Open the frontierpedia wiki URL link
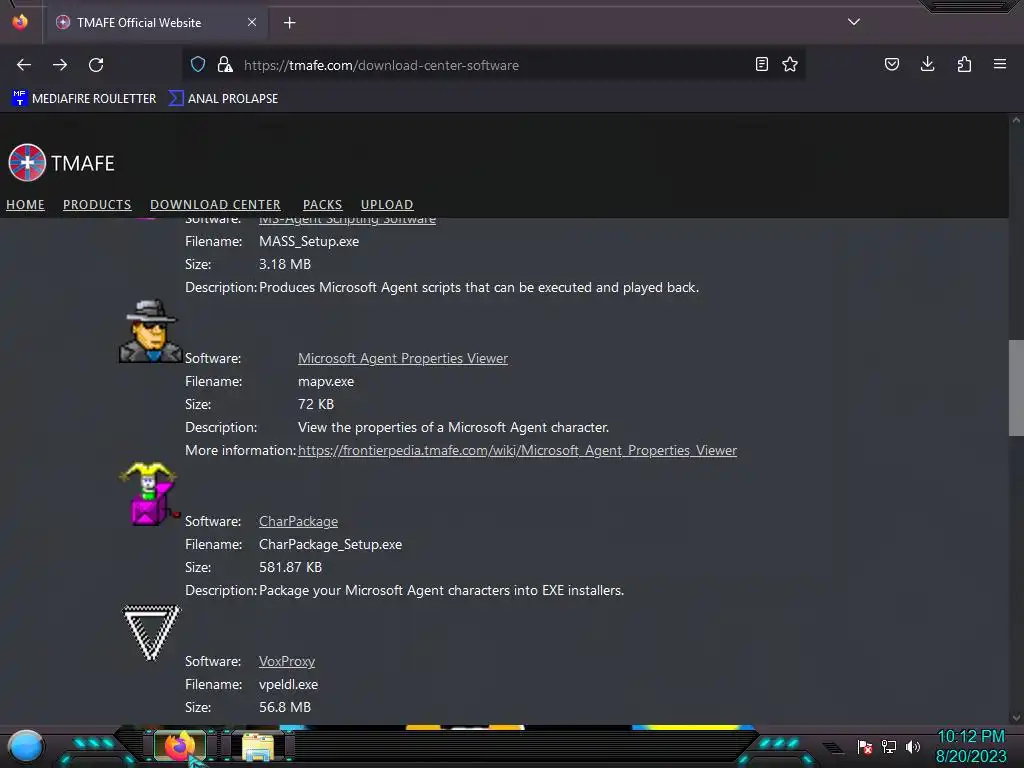Viewport: 1024px width, 768px height. coord(517,451)
